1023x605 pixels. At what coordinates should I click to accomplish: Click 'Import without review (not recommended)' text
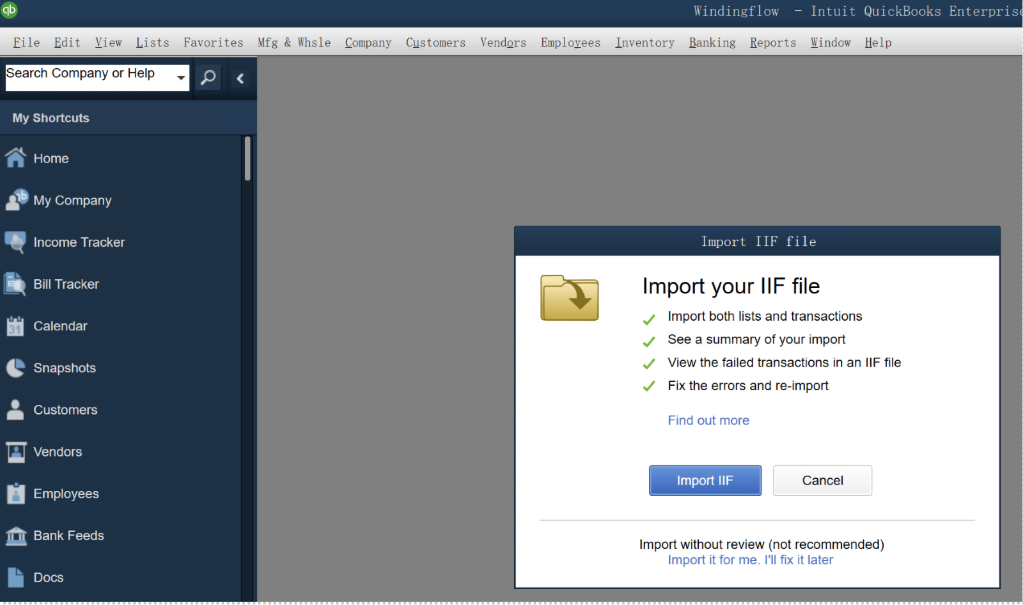tap(761, 544)
